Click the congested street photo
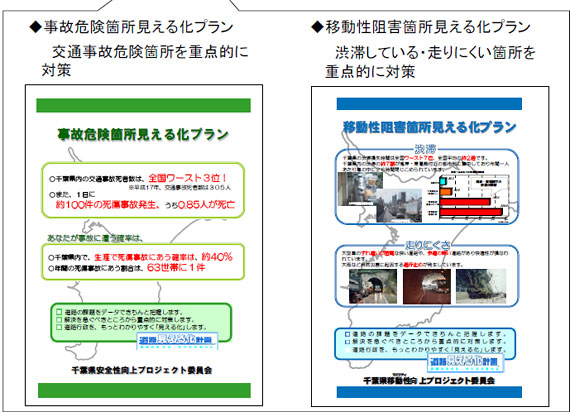 tap(398, 205)
